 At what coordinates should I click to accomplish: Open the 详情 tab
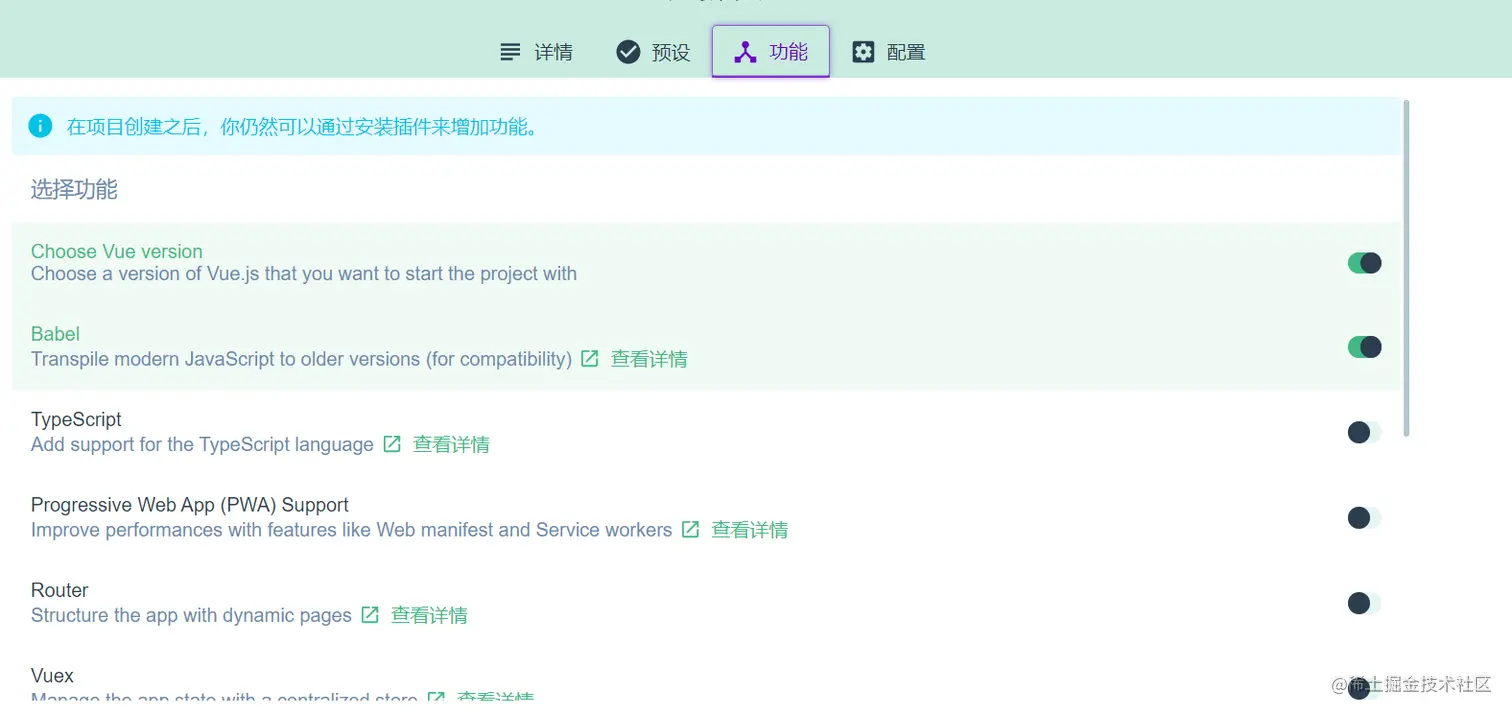pyautogui.click(x=536, y=52)
